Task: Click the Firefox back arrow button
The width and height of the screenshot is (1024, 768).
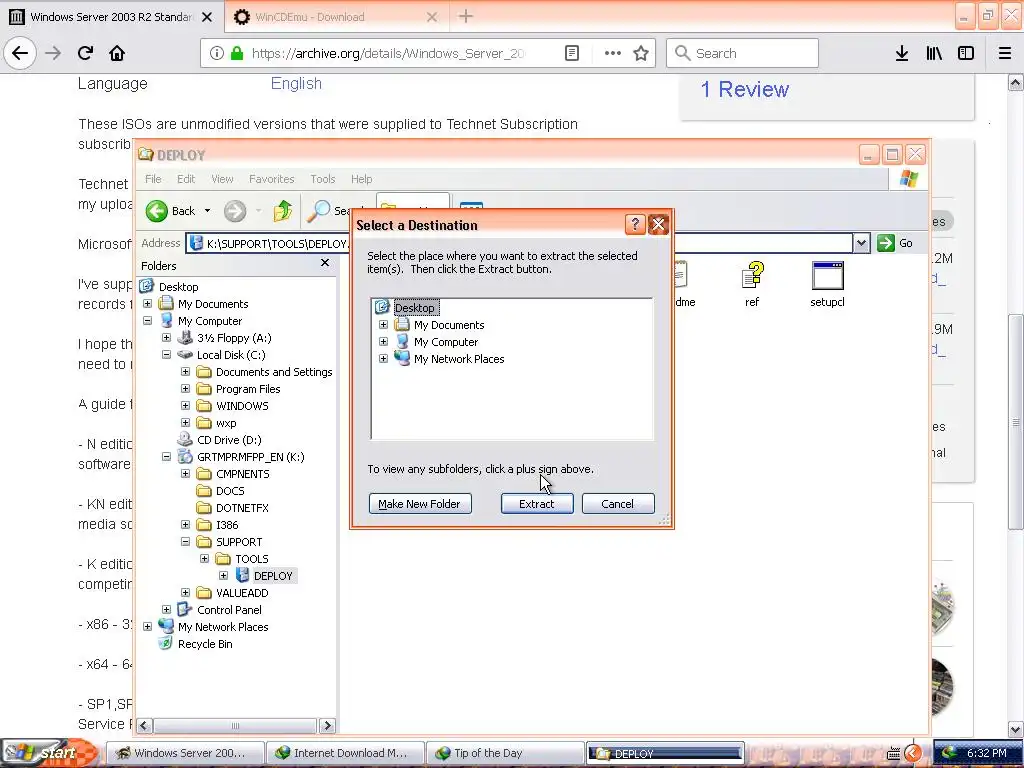Action: tap(20, 53)
